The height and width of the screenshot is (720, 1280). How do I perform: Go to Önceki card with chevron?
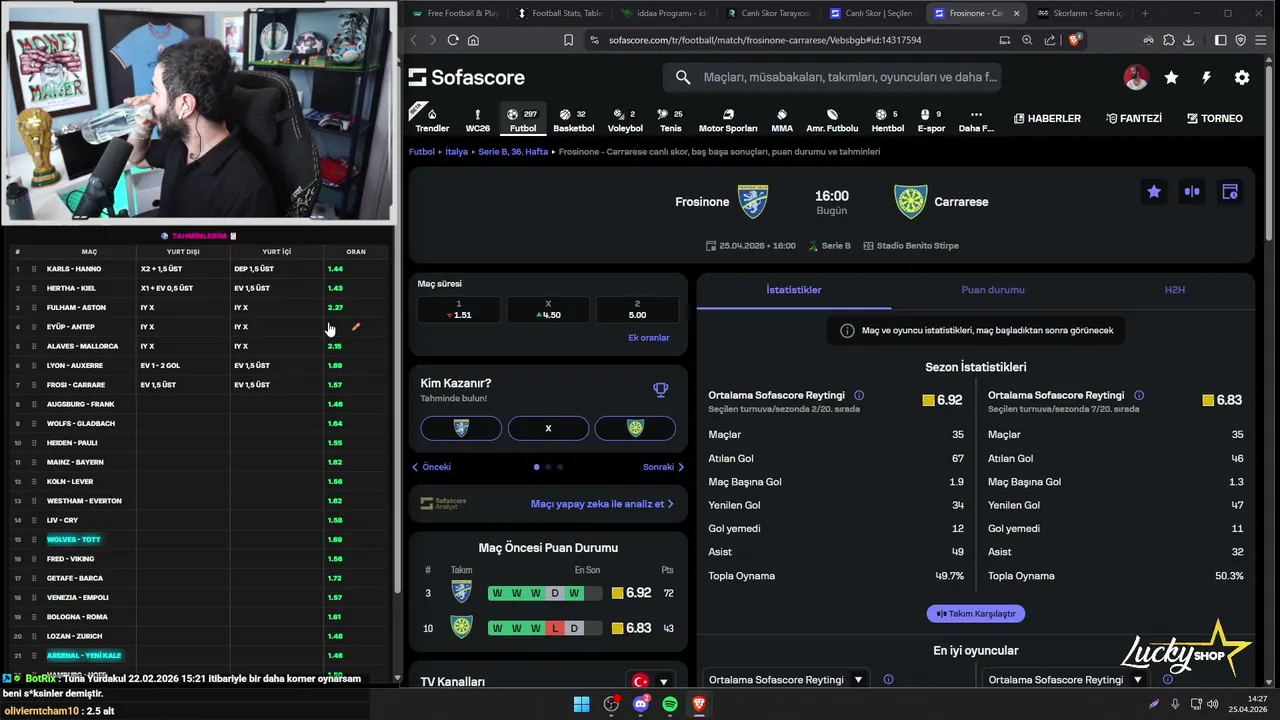(431, 467)
